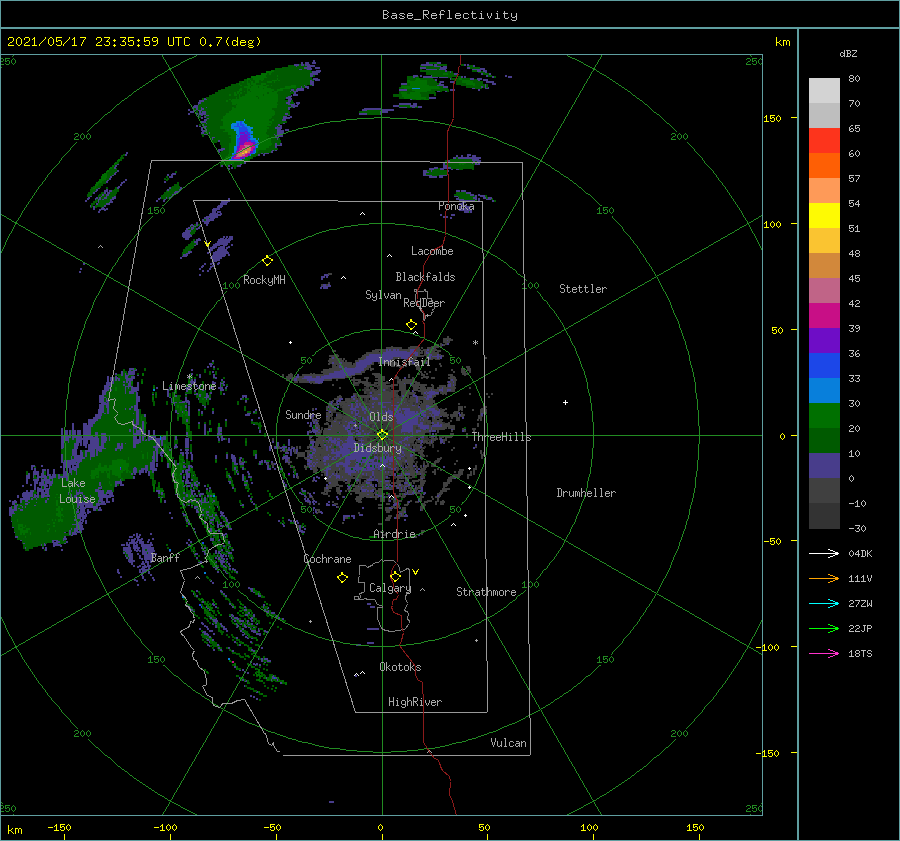
Task: Pick the orange 57–60 dBZ swatch
Action: point(824,166)
